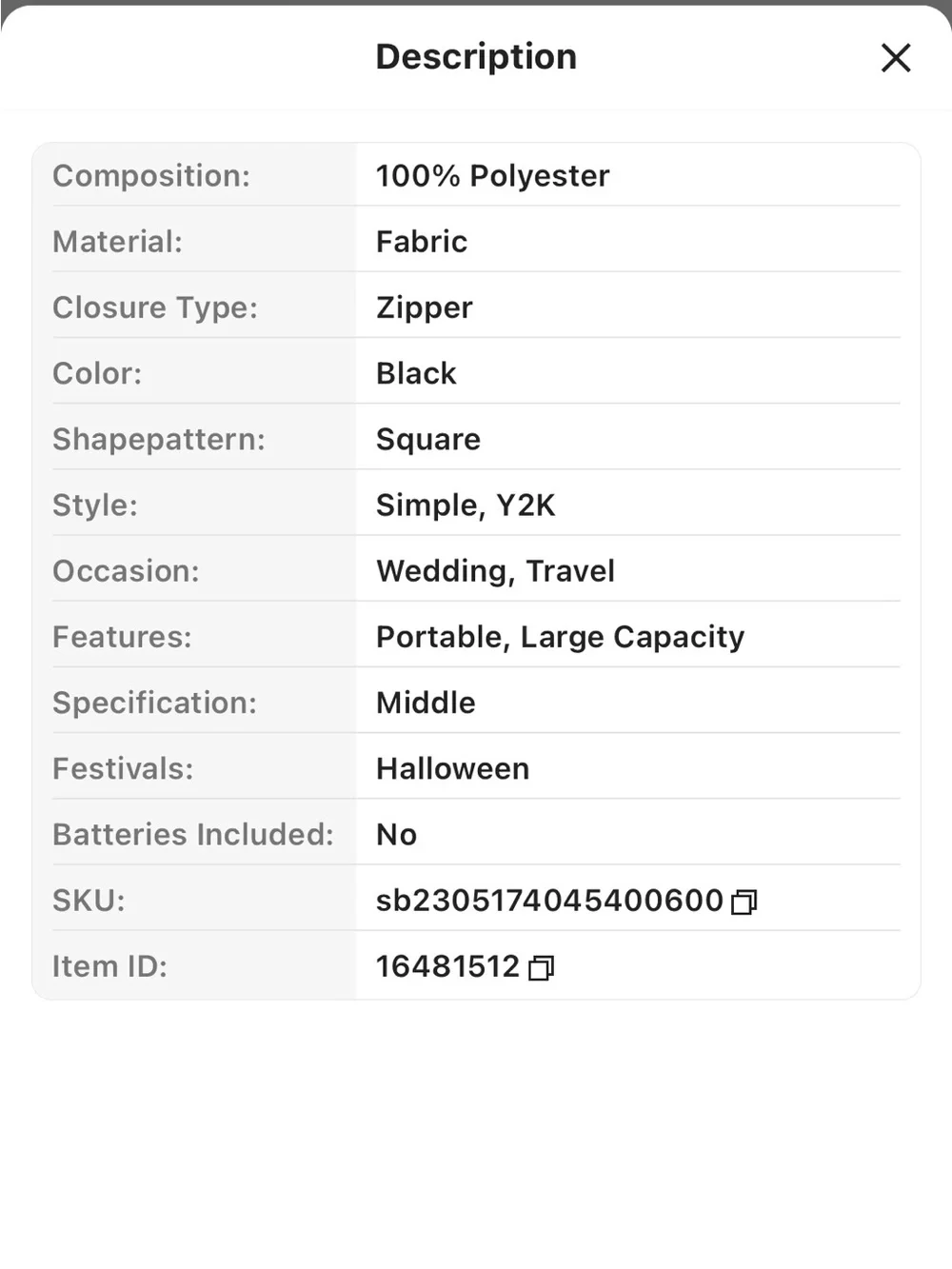Image resolution: width=952 pixels, height=1269 pixels.
Task: Tap the Square shapepattern value
Action: pos(427,440)
